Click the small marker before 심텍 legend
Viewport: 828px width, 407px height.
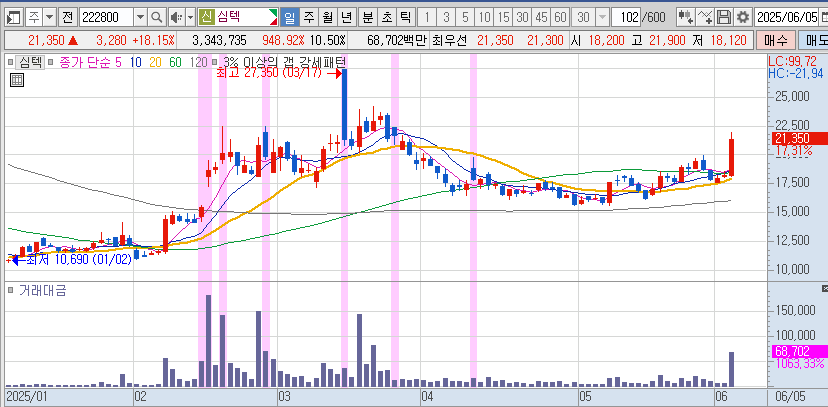tap(11, 62)
